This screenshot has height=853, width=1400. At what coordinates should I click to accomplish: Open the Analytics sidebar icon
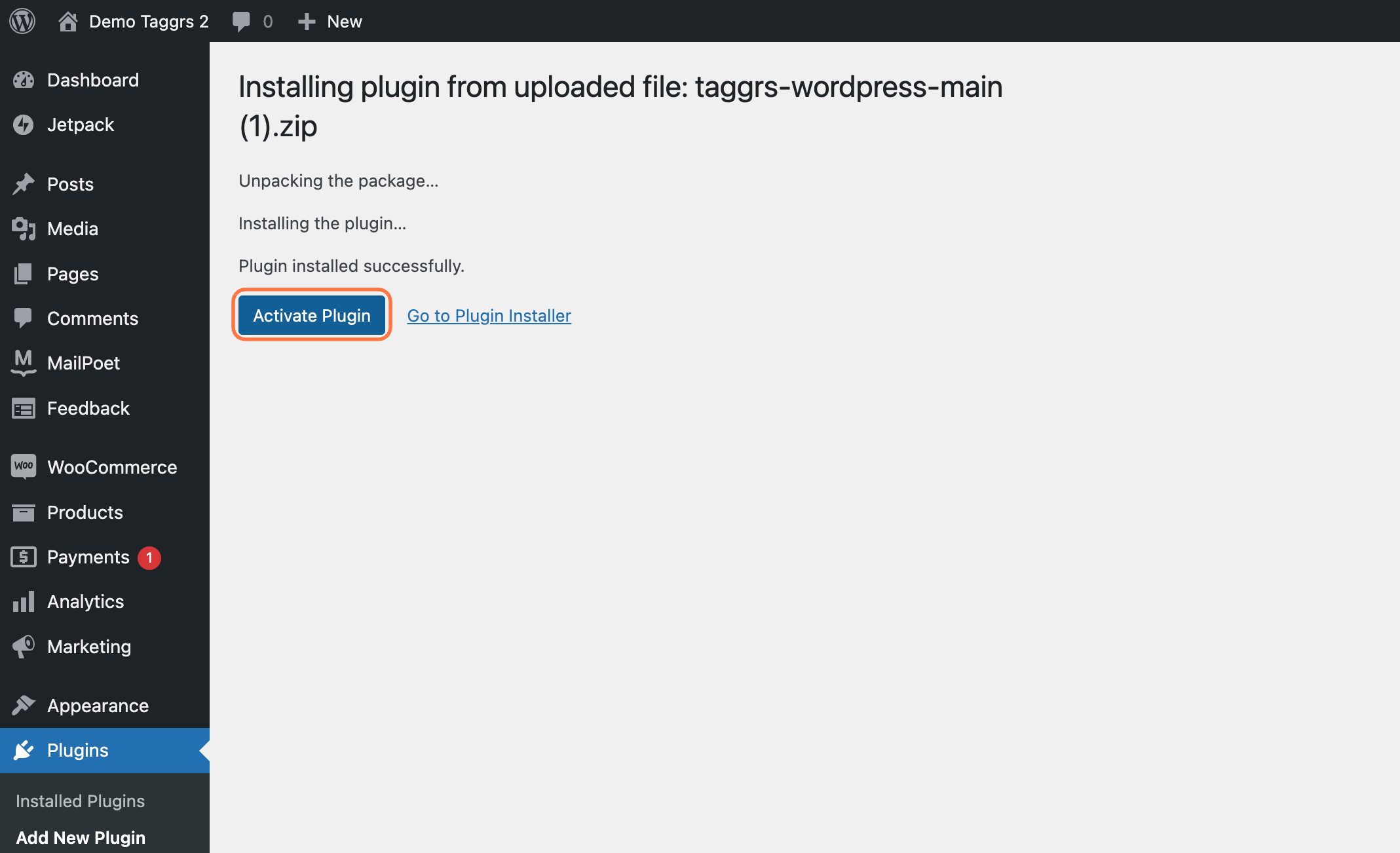(24, 602)
